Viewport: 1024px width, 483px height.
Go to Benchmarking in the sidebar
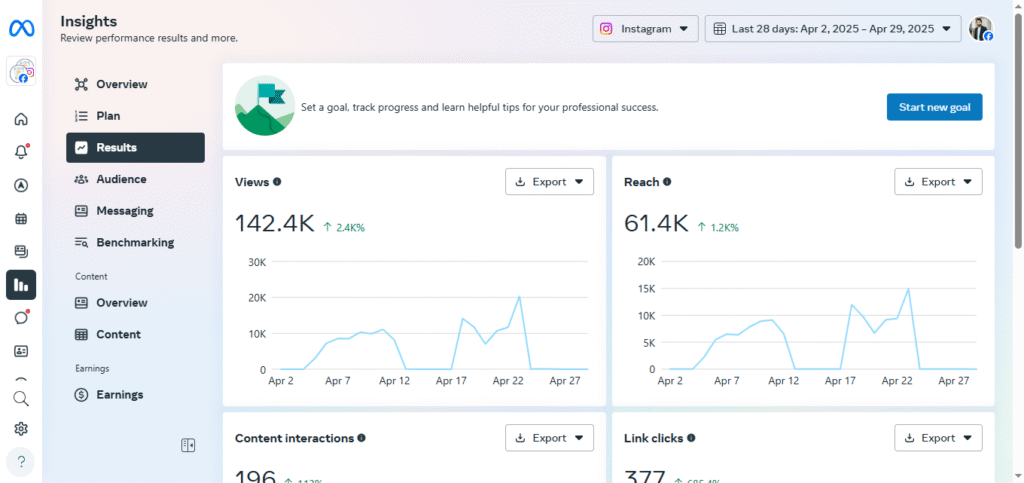(x=134, y=242)
